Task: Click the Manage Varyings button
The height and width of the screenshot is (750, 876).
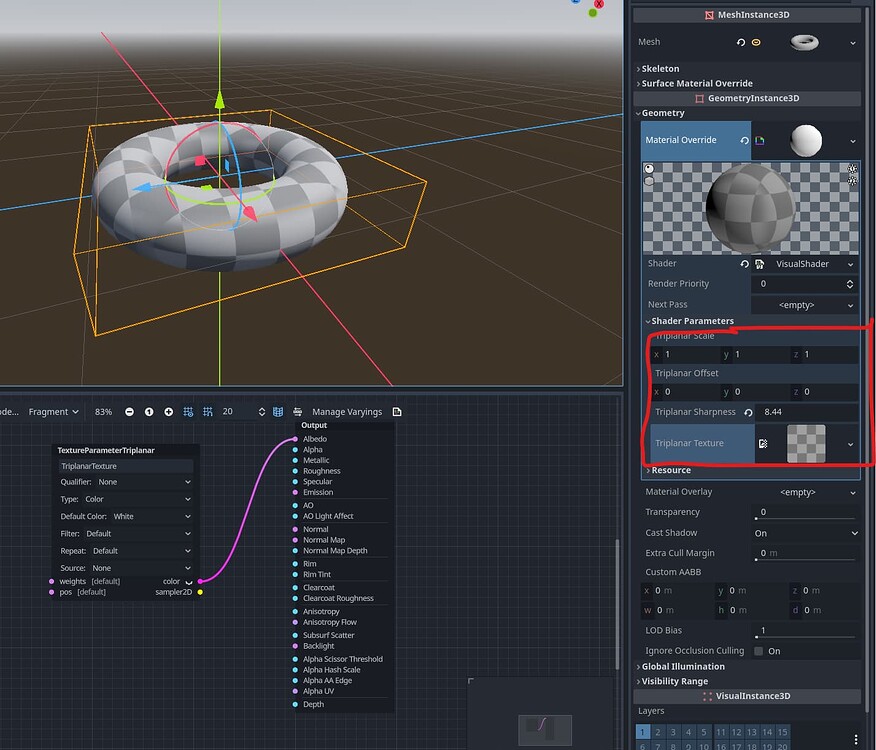Action: pos(346,411)
